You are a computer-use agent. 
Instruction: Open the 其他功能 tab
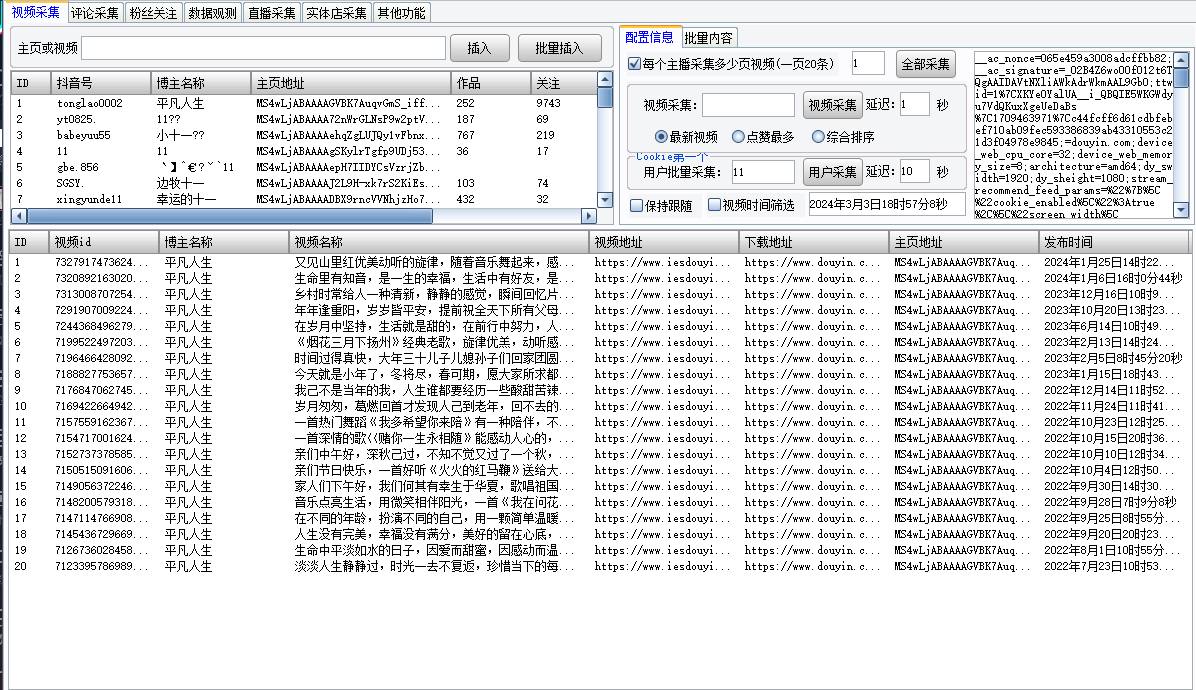[401, 13]
